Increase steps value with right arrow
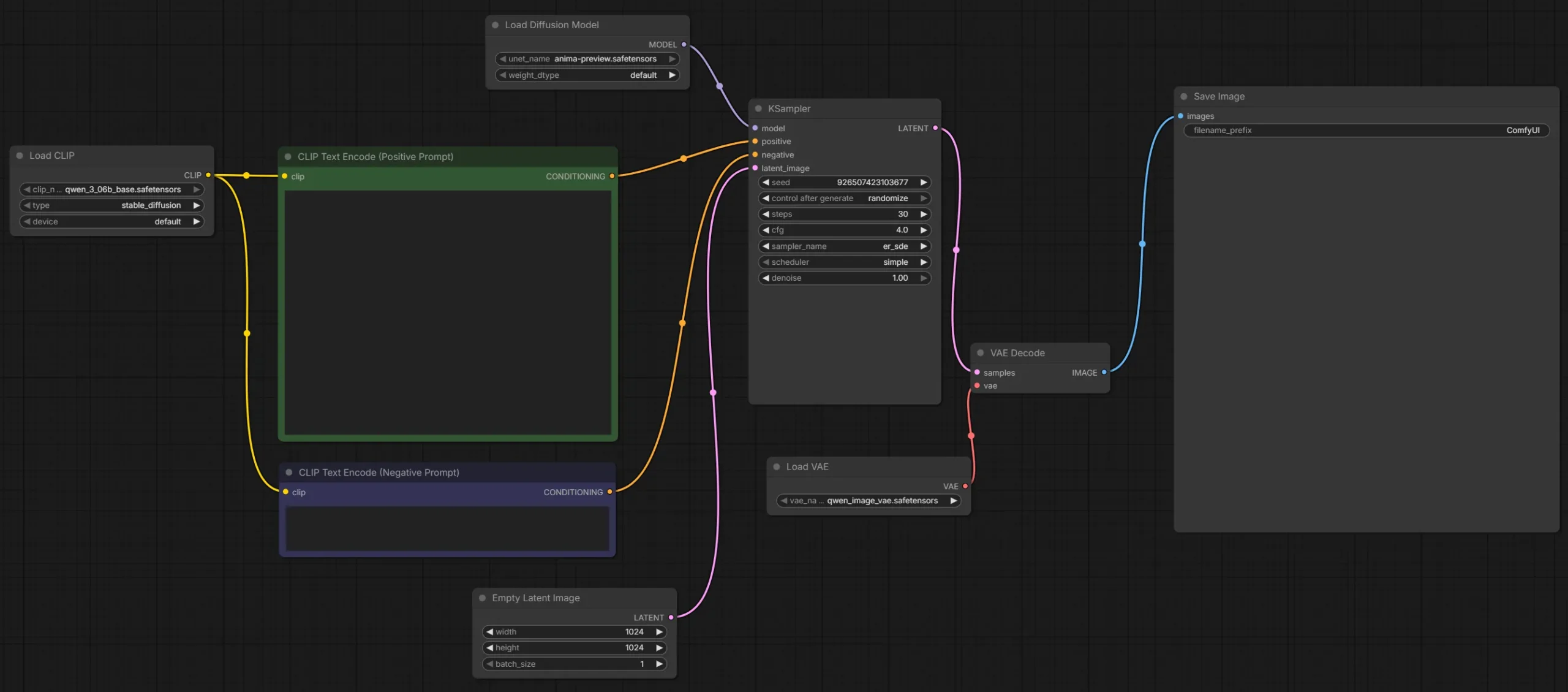The width and height of the screenshot is (1568, 692). (x=924, y=215)
